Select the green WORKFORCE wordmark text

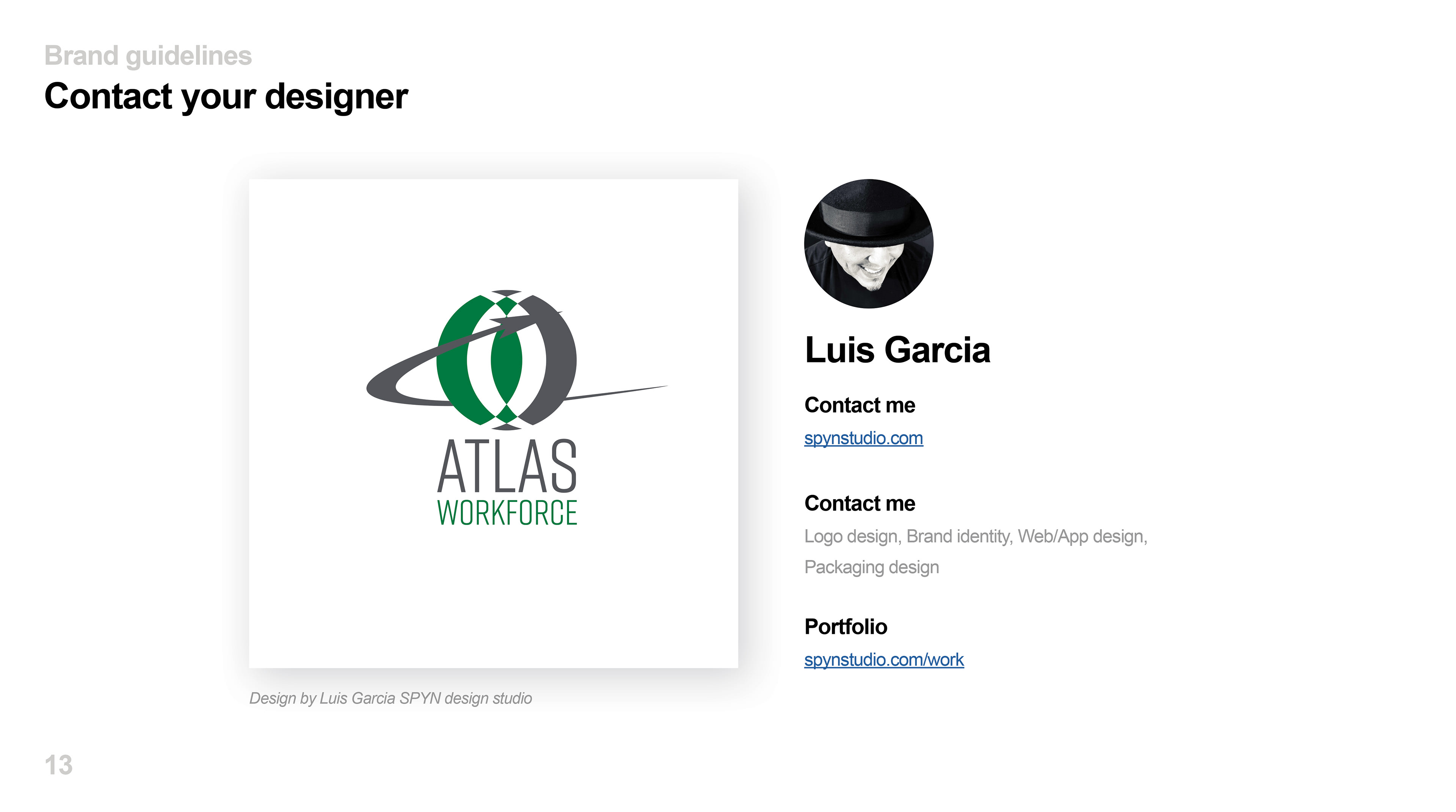[507, 513]
